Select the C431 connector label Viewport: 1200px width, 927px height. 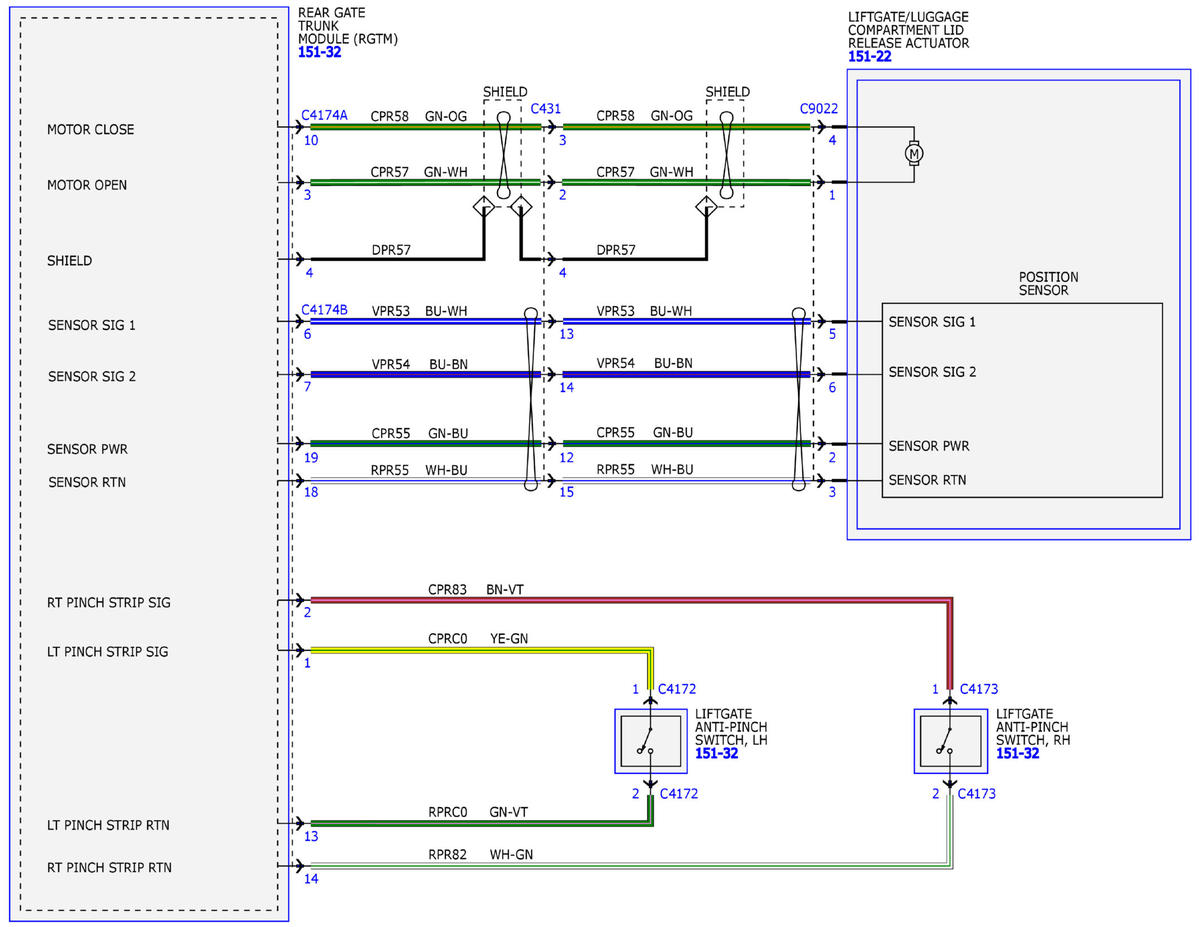[x=545, y=108]
